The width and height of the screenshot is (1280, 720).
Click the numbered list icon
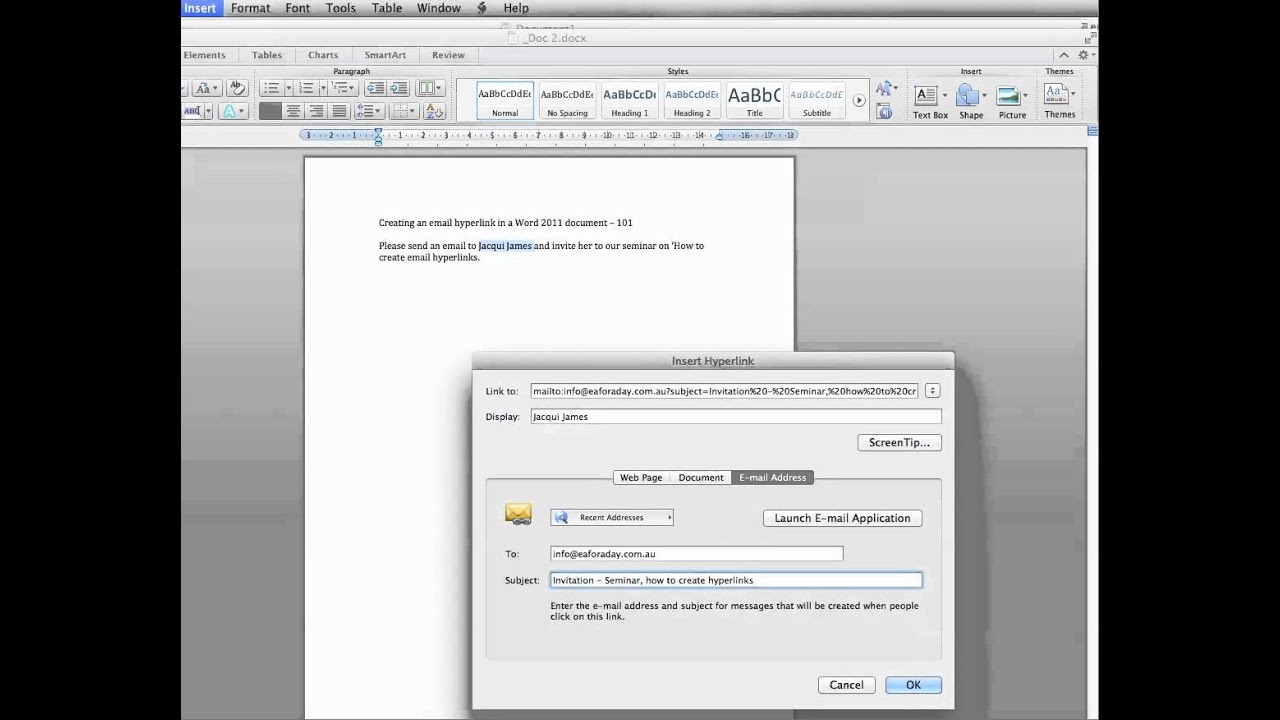tap(307, 88)
